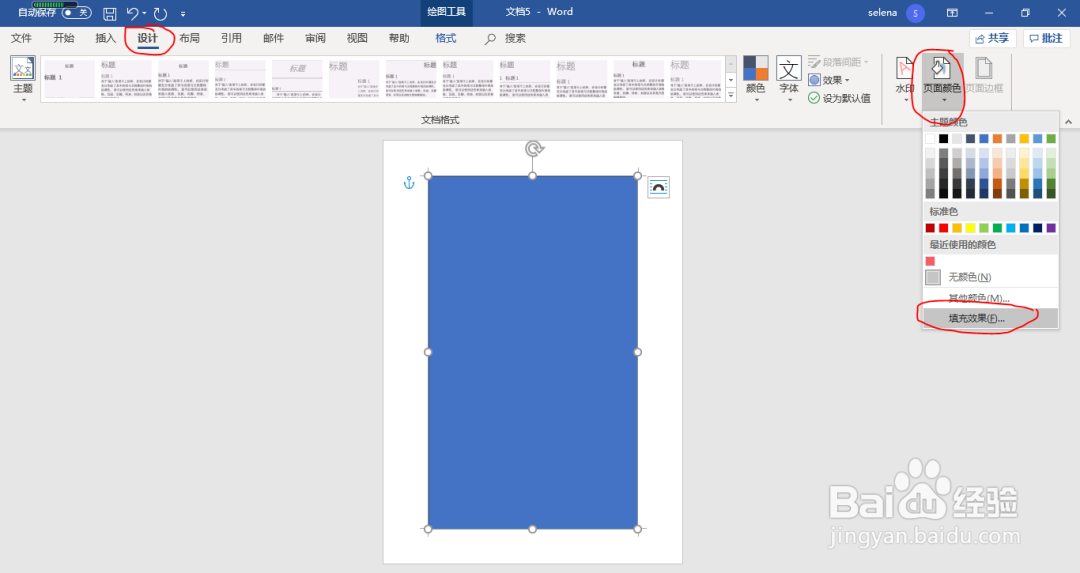Open the 字体 theme fonts icon

789,78
